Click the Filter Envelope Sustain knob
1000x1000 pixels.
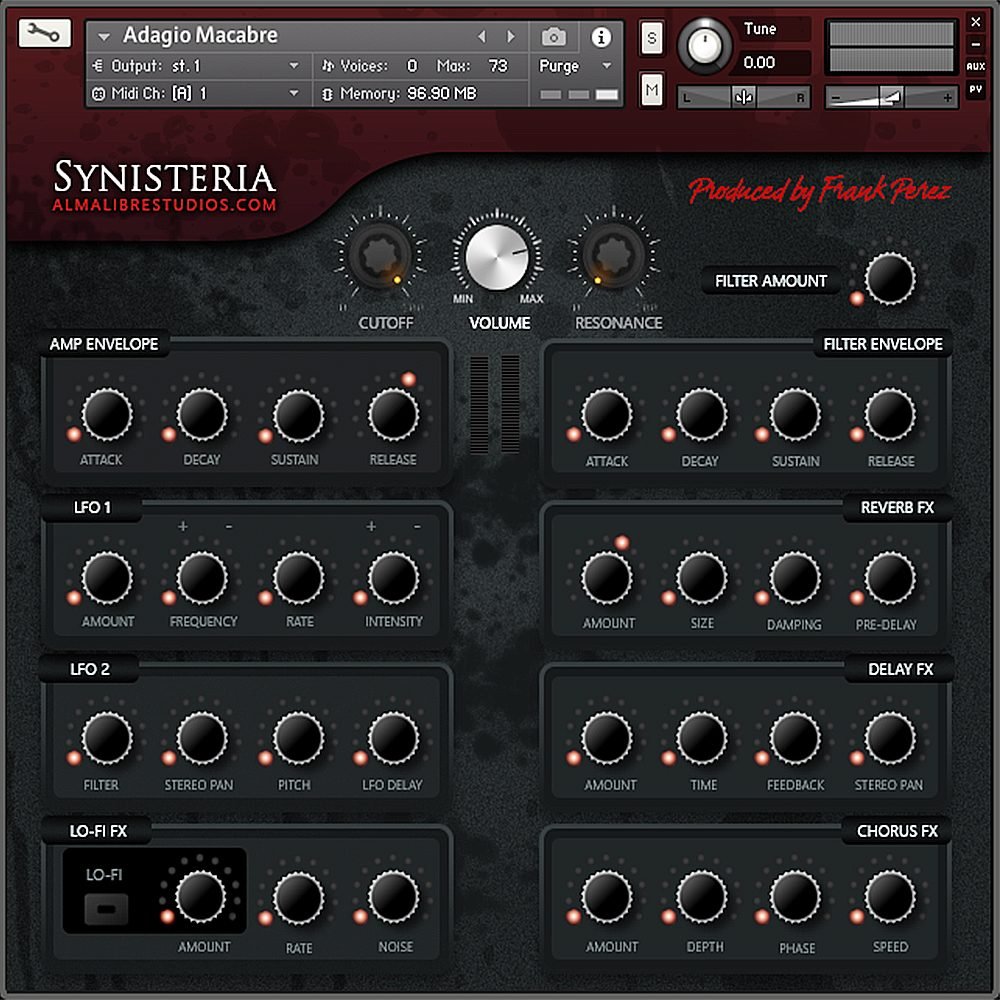tap(795, 415)
